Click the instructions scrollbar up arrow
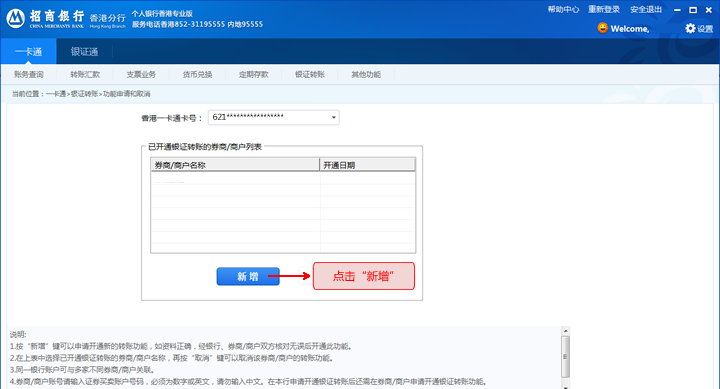The height and width of the screenshot is (389, 720). pos(566,331)
